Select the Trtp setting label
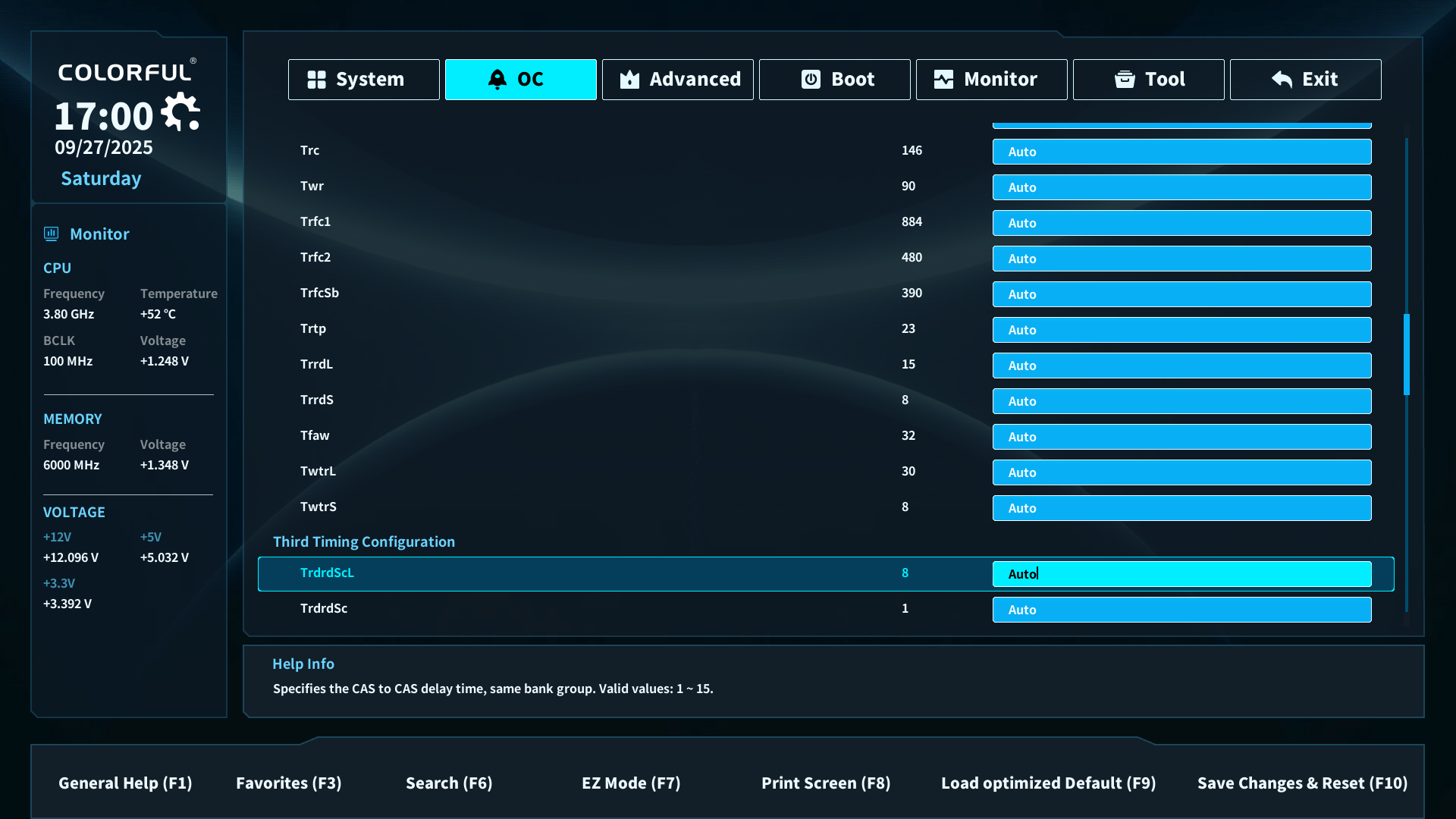1456x819 pixels. click(x=313, y=328)
